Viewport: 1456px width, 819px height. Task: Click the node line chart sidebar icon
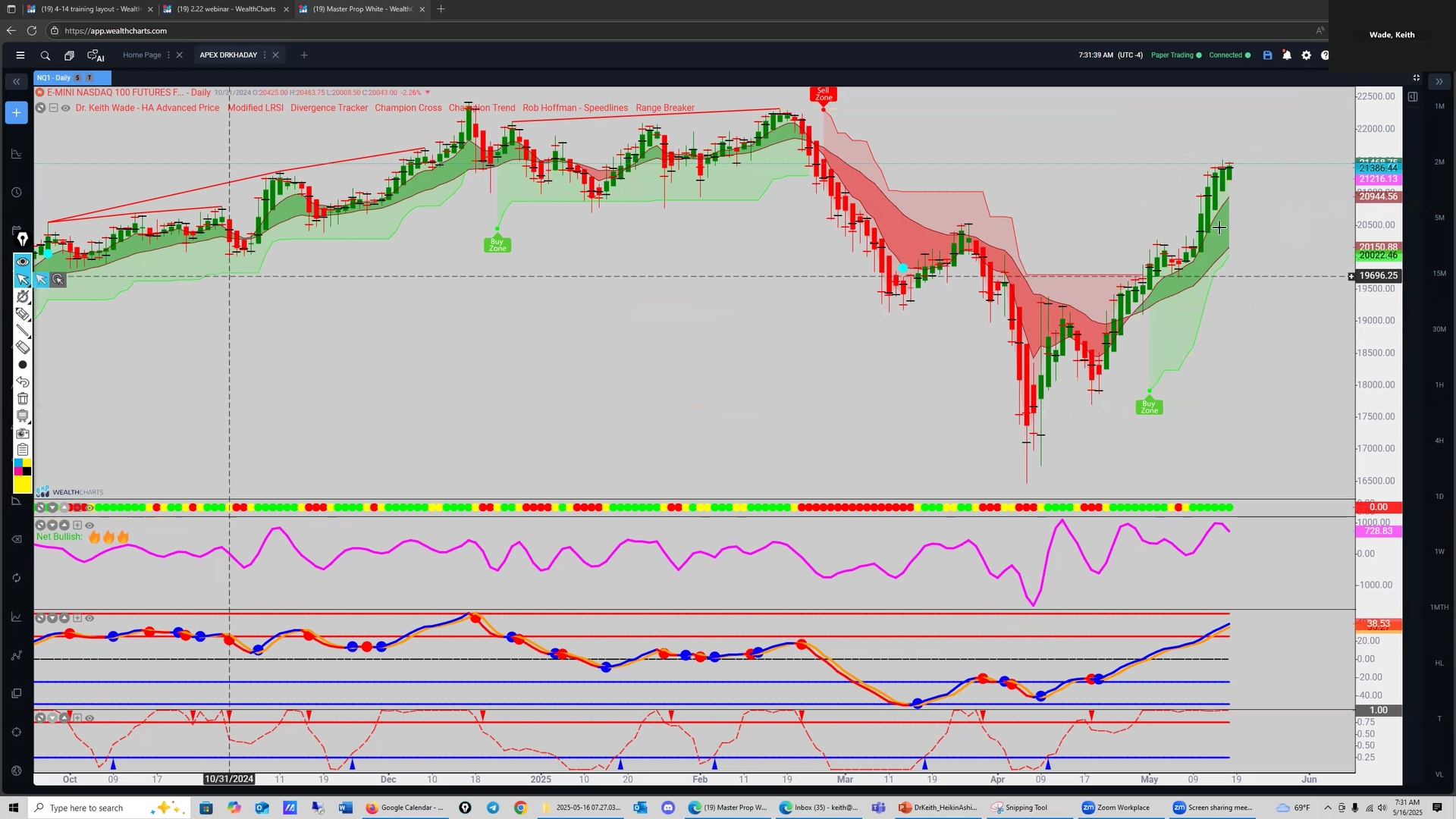[x=17, y=655]
